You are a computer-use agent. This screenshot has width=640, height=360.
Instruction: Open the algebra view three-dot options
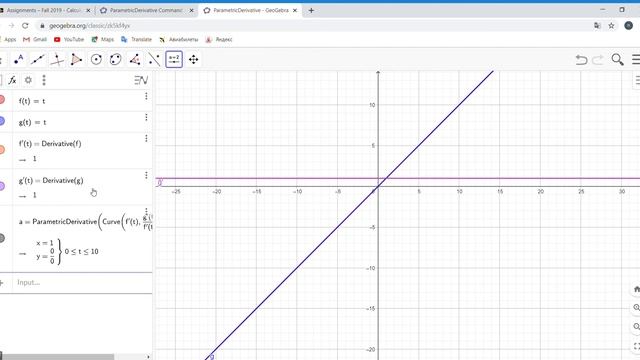(44, 80)
